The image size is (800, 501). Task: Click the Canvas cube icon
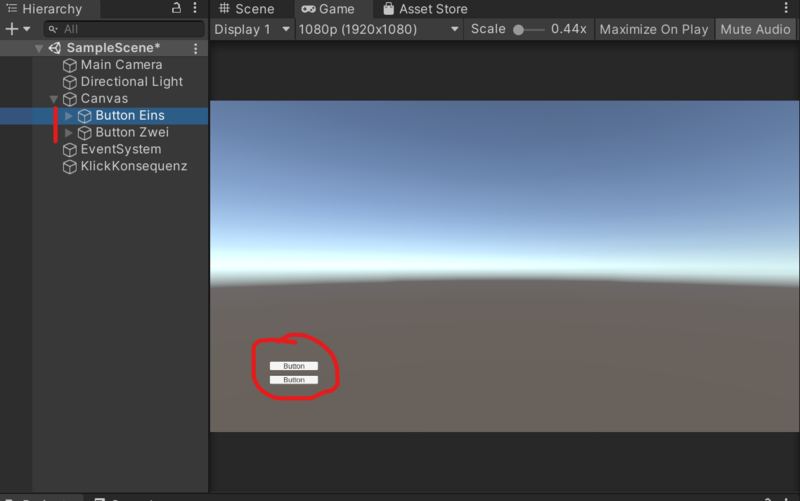pyautogui.click(x=69, y=99)
